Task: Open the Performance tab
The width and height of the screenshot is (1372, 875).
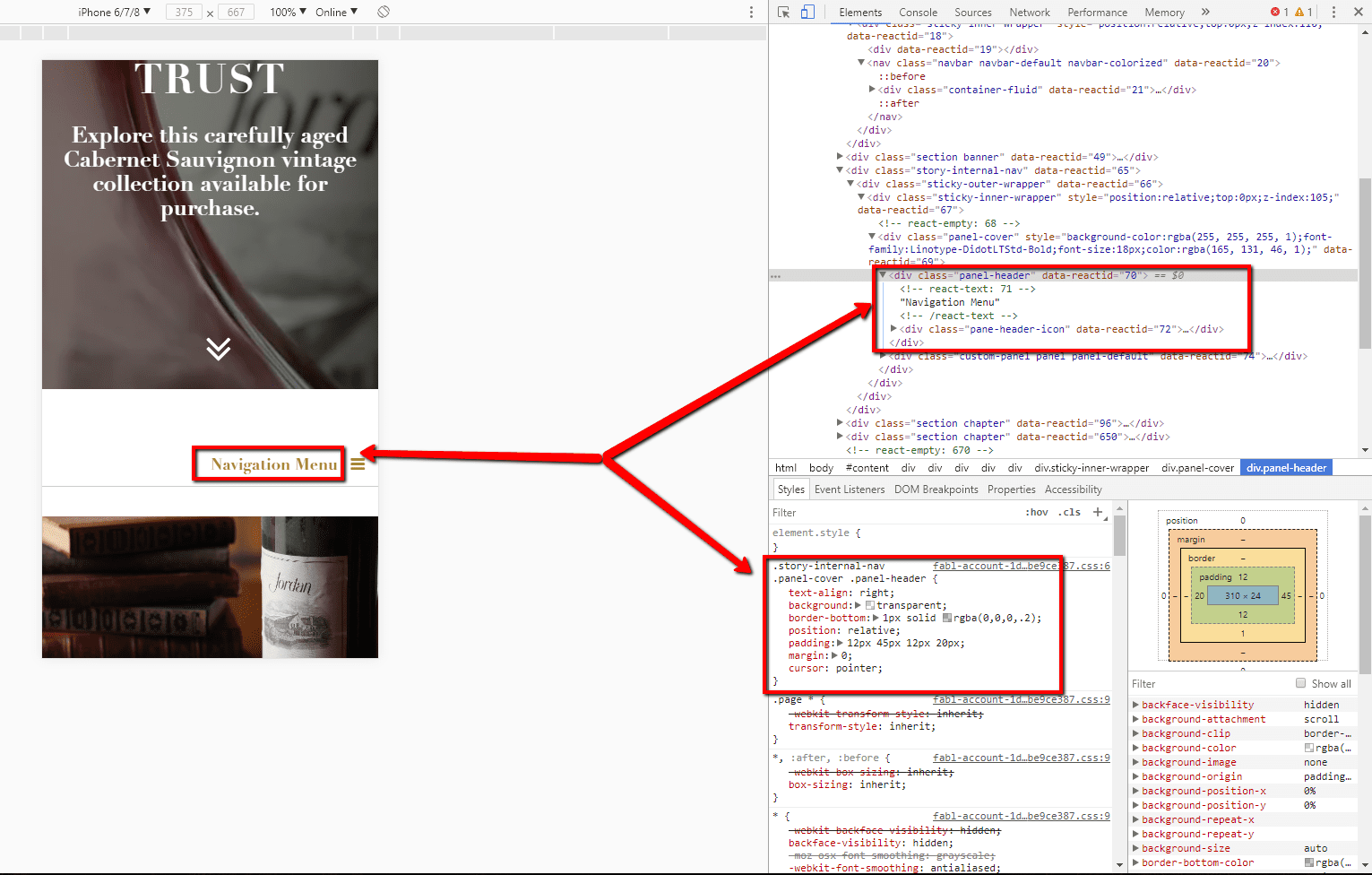Action: 1097,12
